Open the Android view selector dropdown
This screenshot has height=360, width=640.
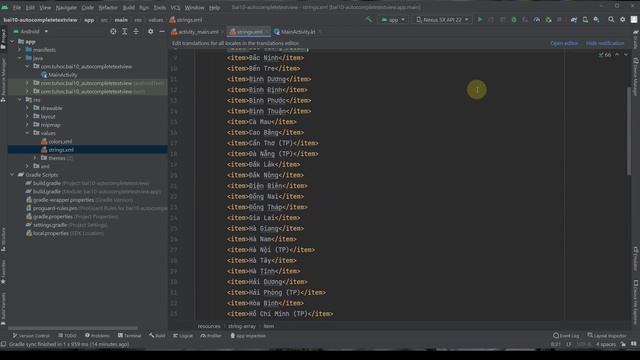[x=30, y=31]
